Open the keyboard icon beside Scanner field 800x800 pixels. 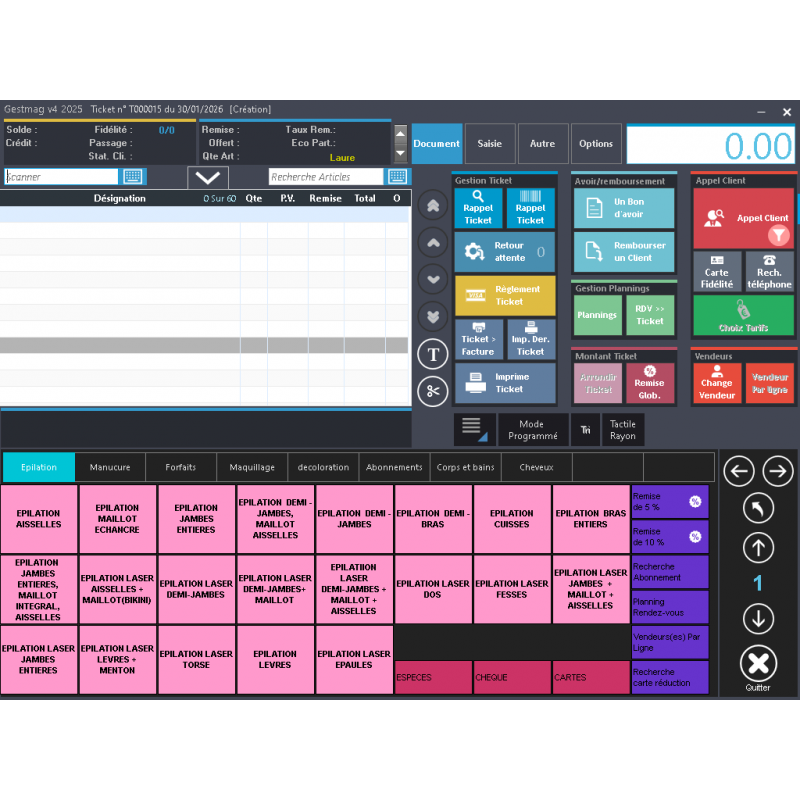(x=133, y=177)
